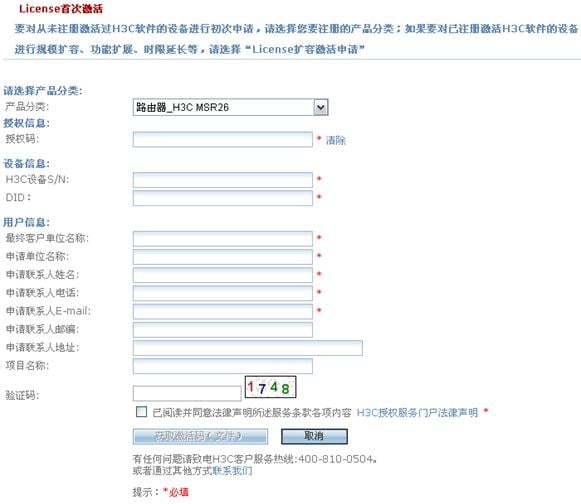Focus the H3C设备S/N input field
Screen dimensions: 581x504
pos(223,180)
